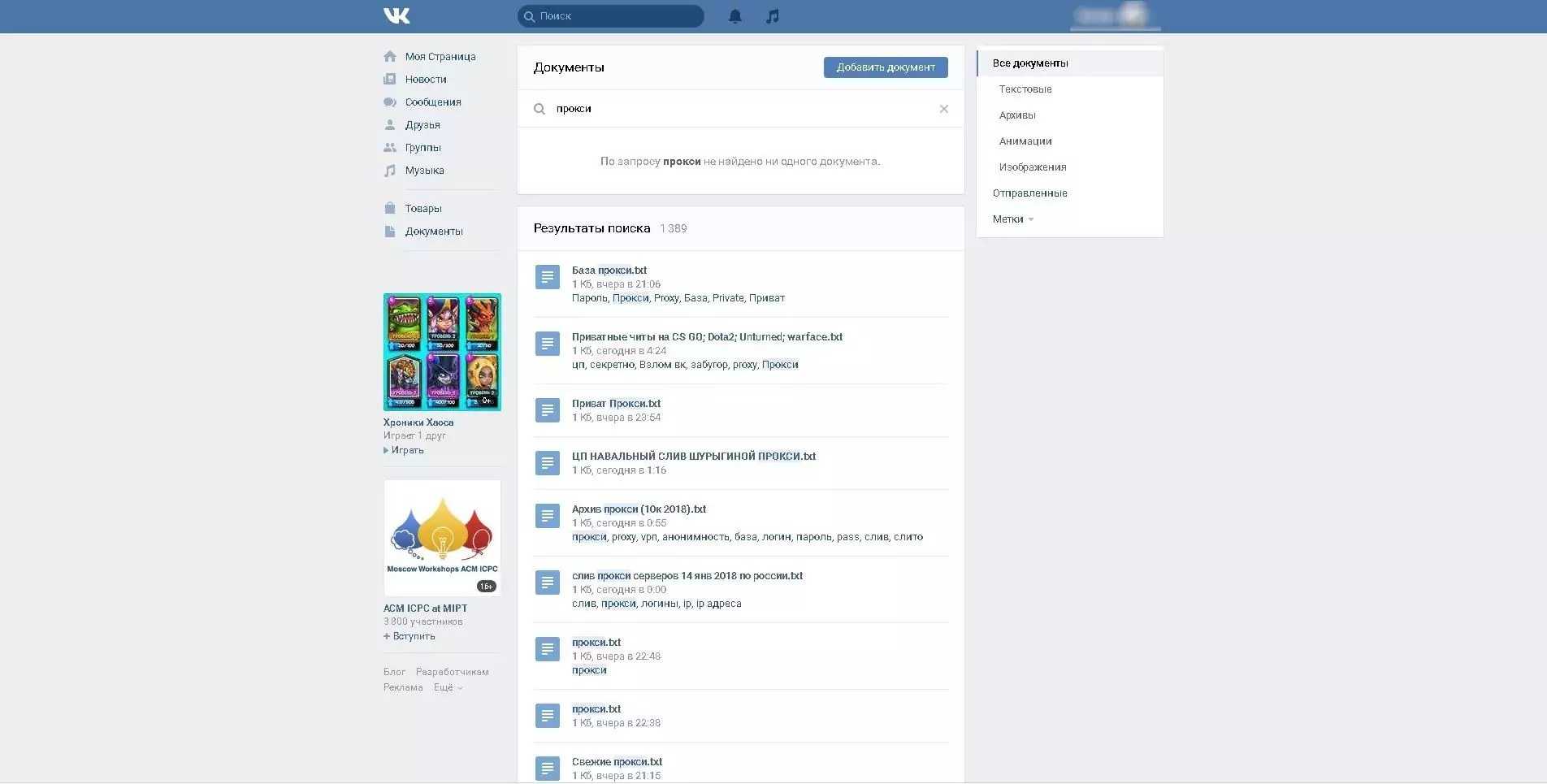
Task: Expand the Метки dropdown
Action: pos(1012,219)
